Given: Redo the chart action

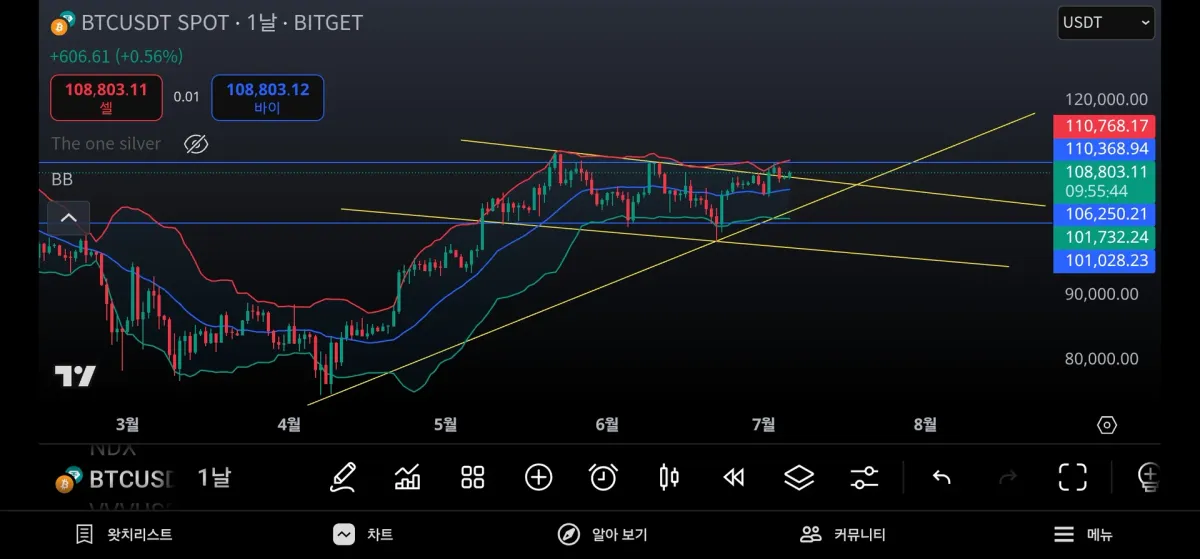Looking at the screenshot, I should click(1008, 477).
